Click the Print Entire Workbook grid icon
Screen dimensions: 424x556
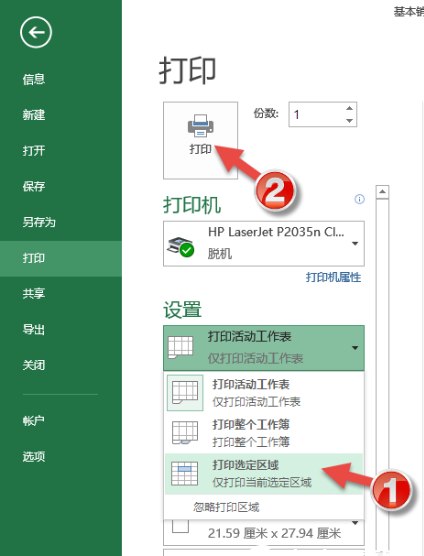click(x=185, y=433)
